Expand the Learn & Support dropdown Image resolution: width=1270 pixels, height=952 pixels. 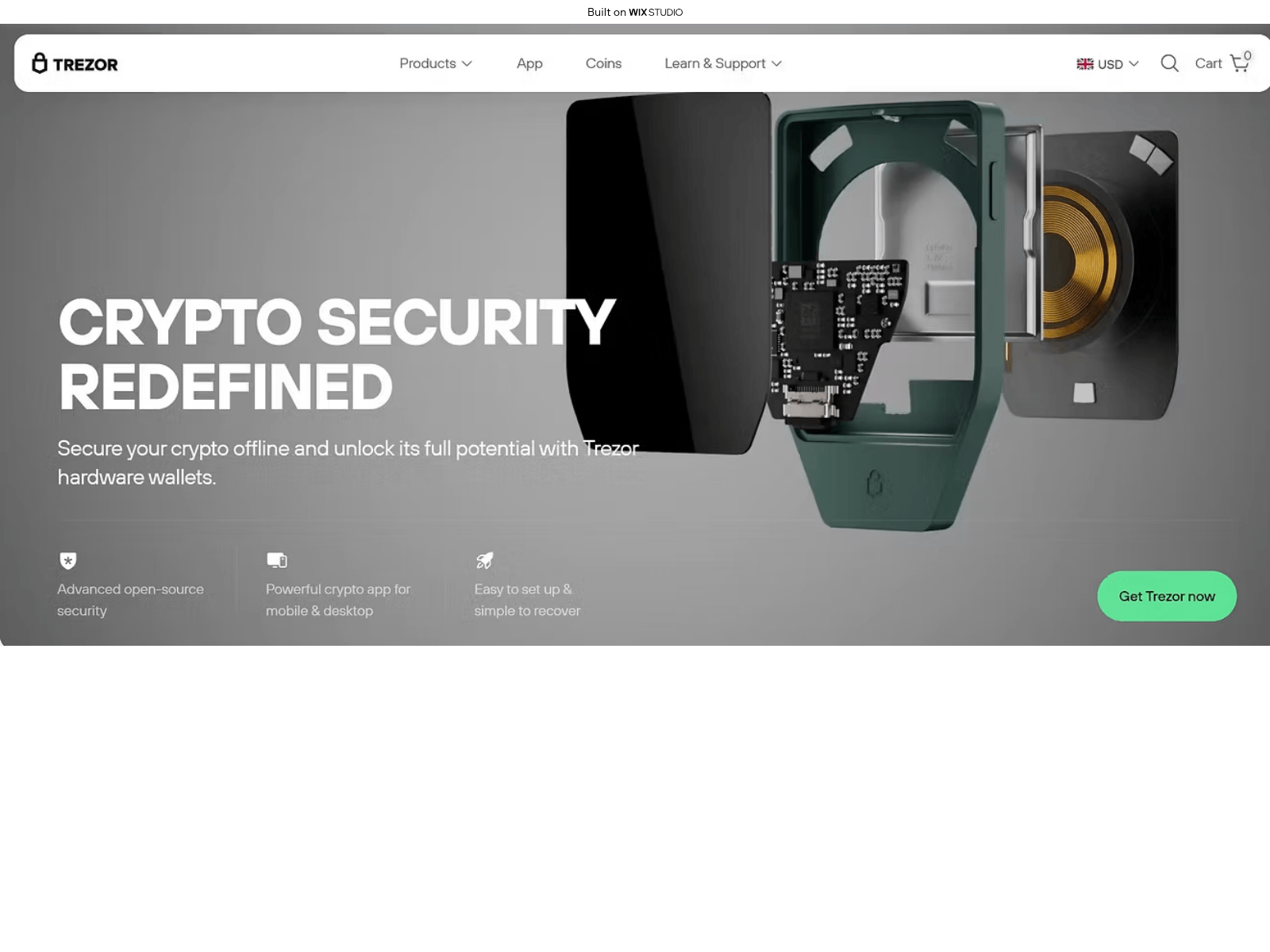(x=723, y=63)
